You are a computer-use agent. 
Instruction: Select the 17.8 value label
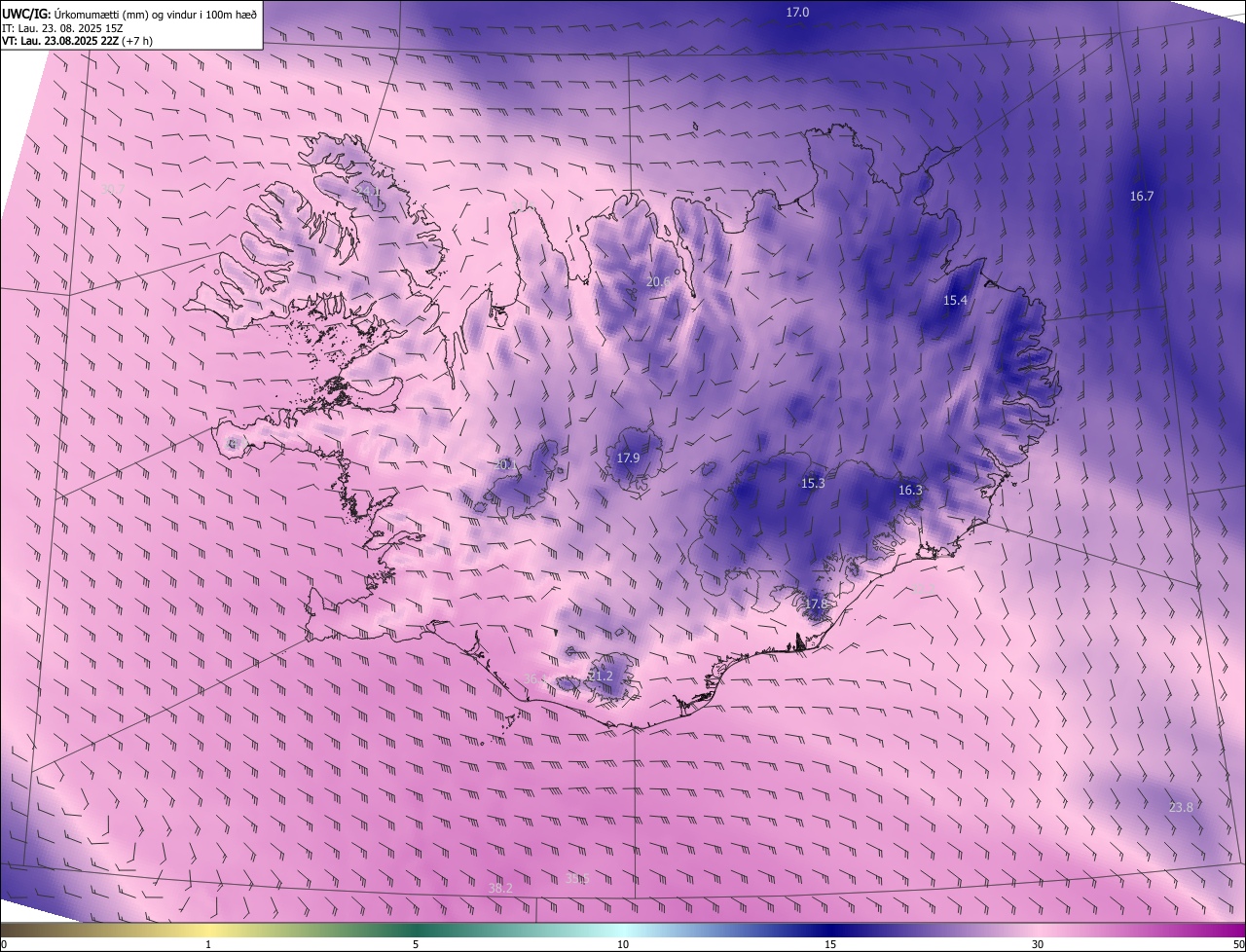815,604
